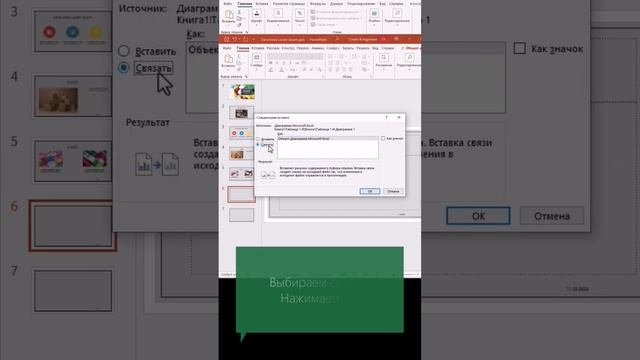Select the large blurred Связать radio button
This screenshot has width=640, height=360.
(124, 67)
